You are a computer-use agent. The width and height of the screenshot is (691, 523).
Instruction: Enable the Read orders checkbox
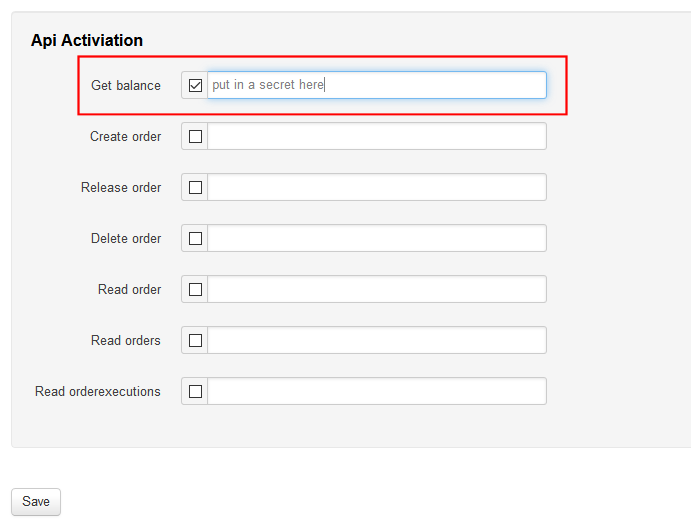click(x=195, y=341)
